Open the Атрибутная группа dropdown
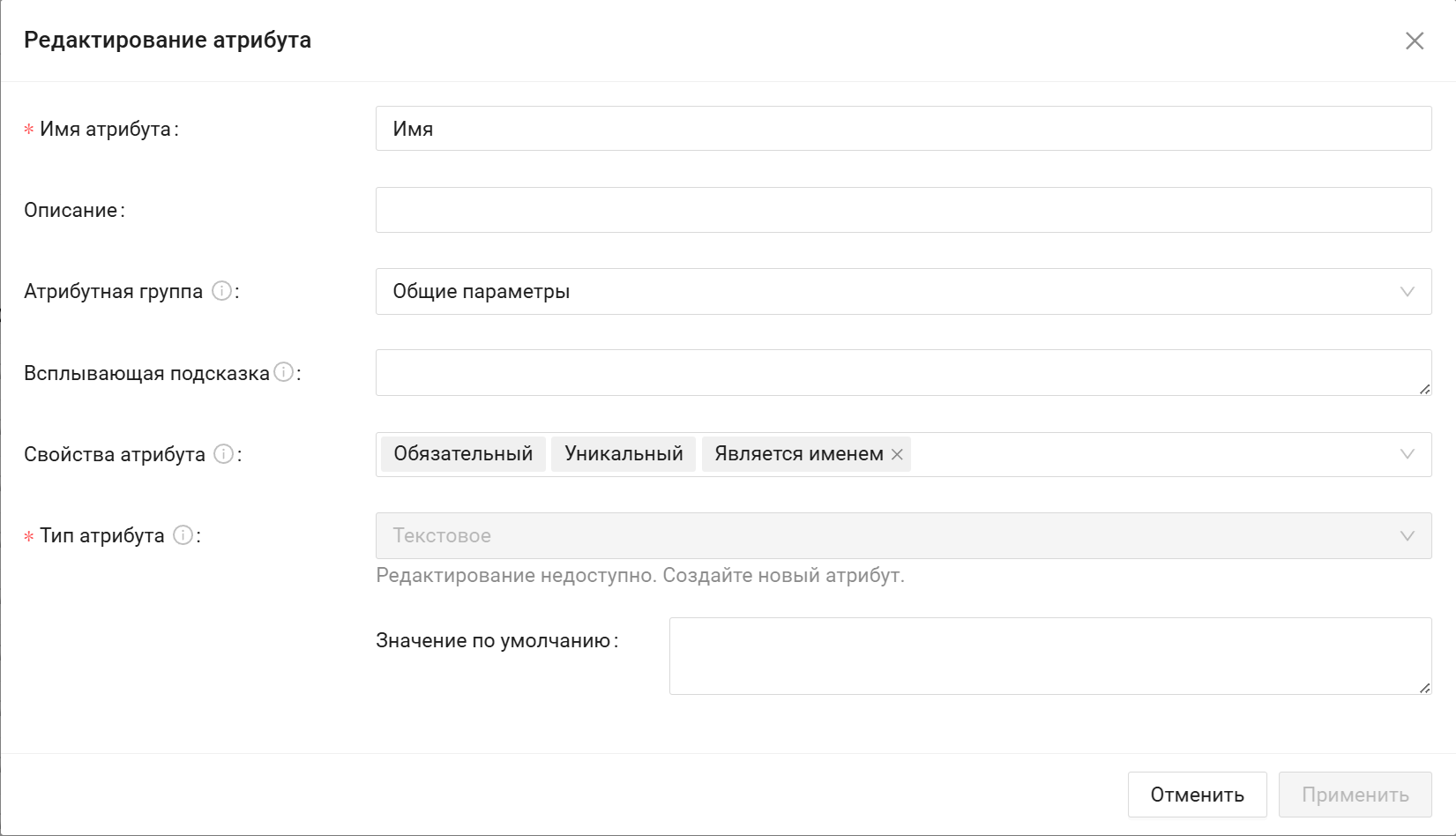Image resolution: width=1456 pixels, height=836 pixels. pyautogui.click(x=903, y=291)
